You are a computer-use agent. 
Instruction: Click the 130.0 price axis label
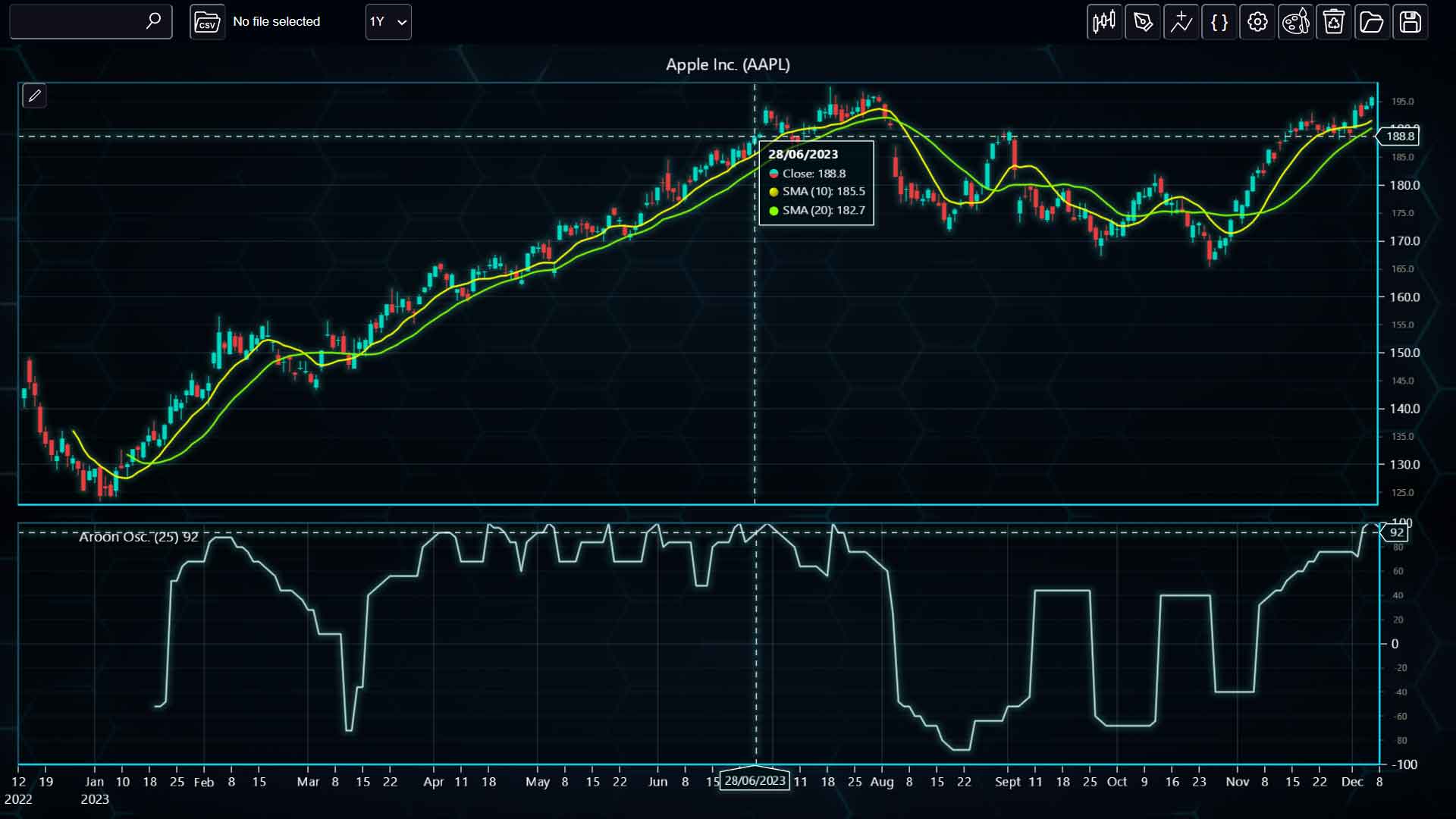(x=1404, y=465)
